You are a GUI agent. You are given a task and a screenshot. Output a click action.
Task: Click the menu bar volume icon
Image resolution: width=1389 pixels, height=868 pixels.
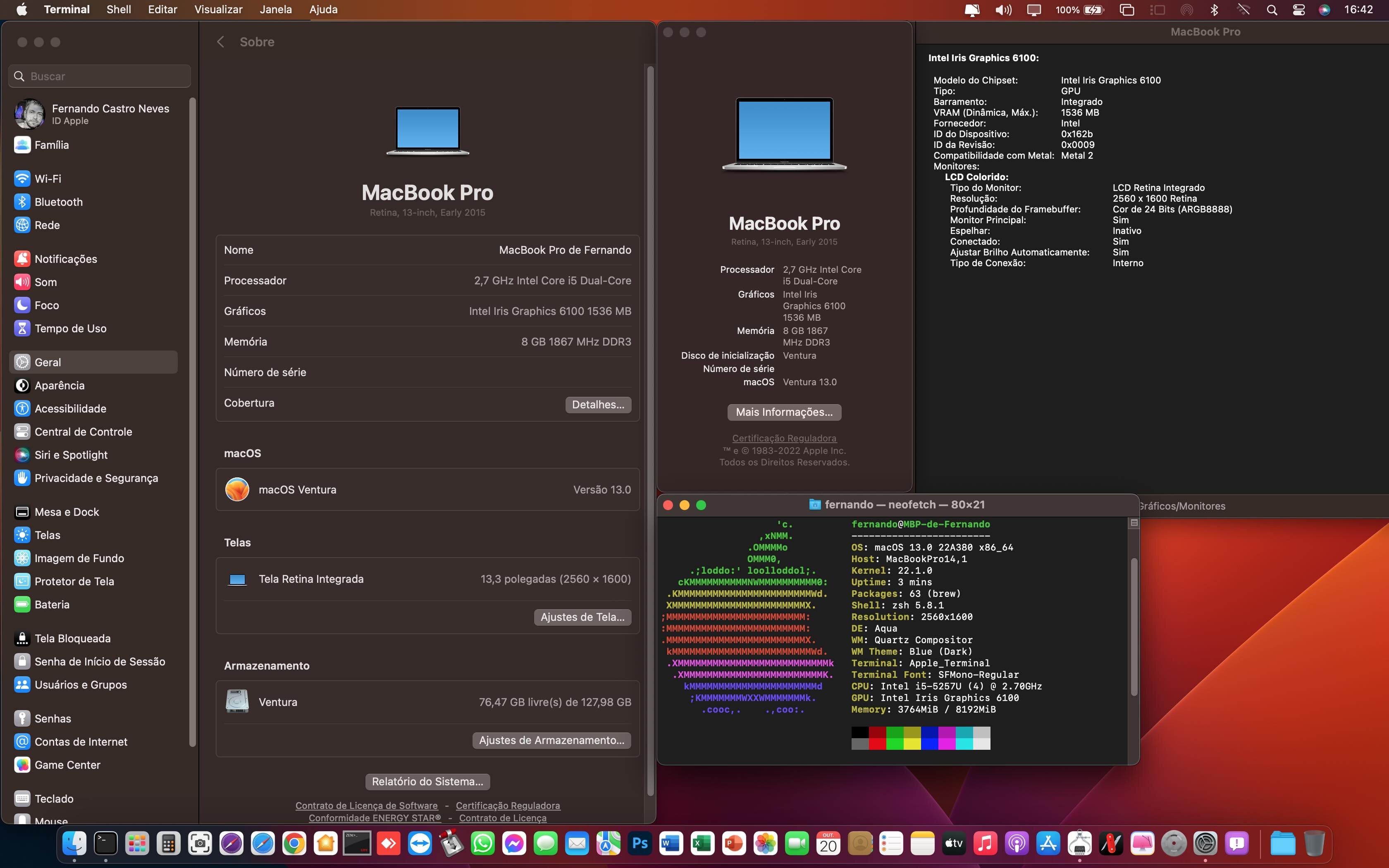(1003, 10)
